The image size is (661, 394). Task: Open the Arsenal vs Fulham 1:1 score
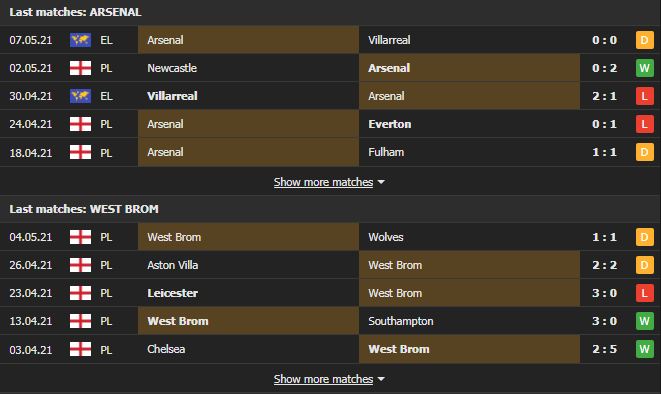(604, 152)
